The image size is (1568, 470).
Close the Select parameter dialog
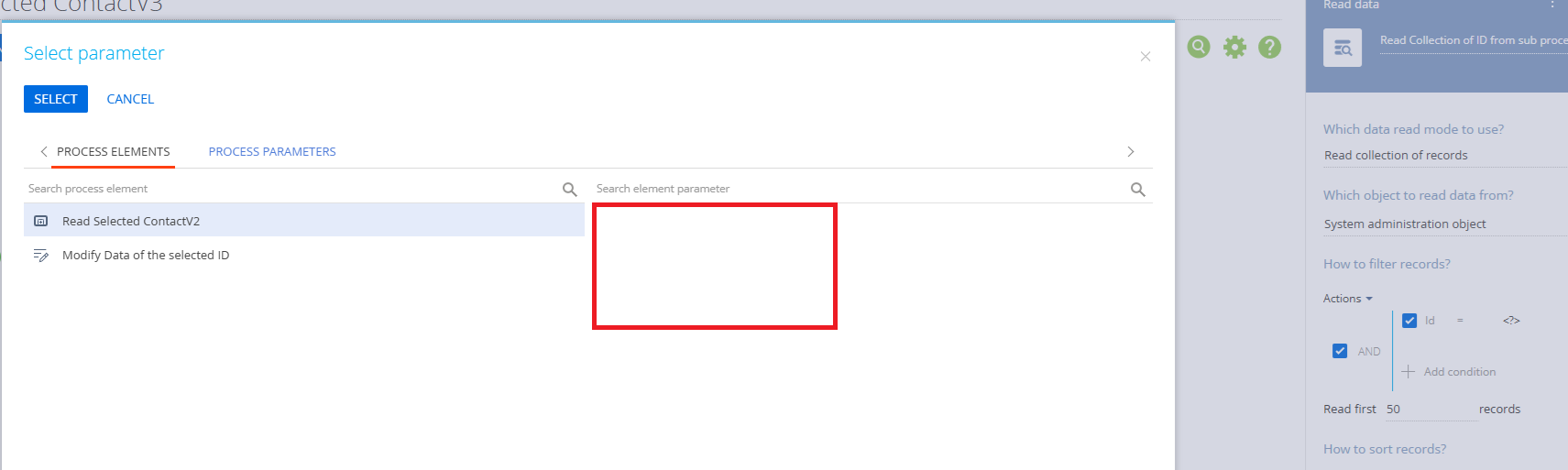click(1145, 57)
